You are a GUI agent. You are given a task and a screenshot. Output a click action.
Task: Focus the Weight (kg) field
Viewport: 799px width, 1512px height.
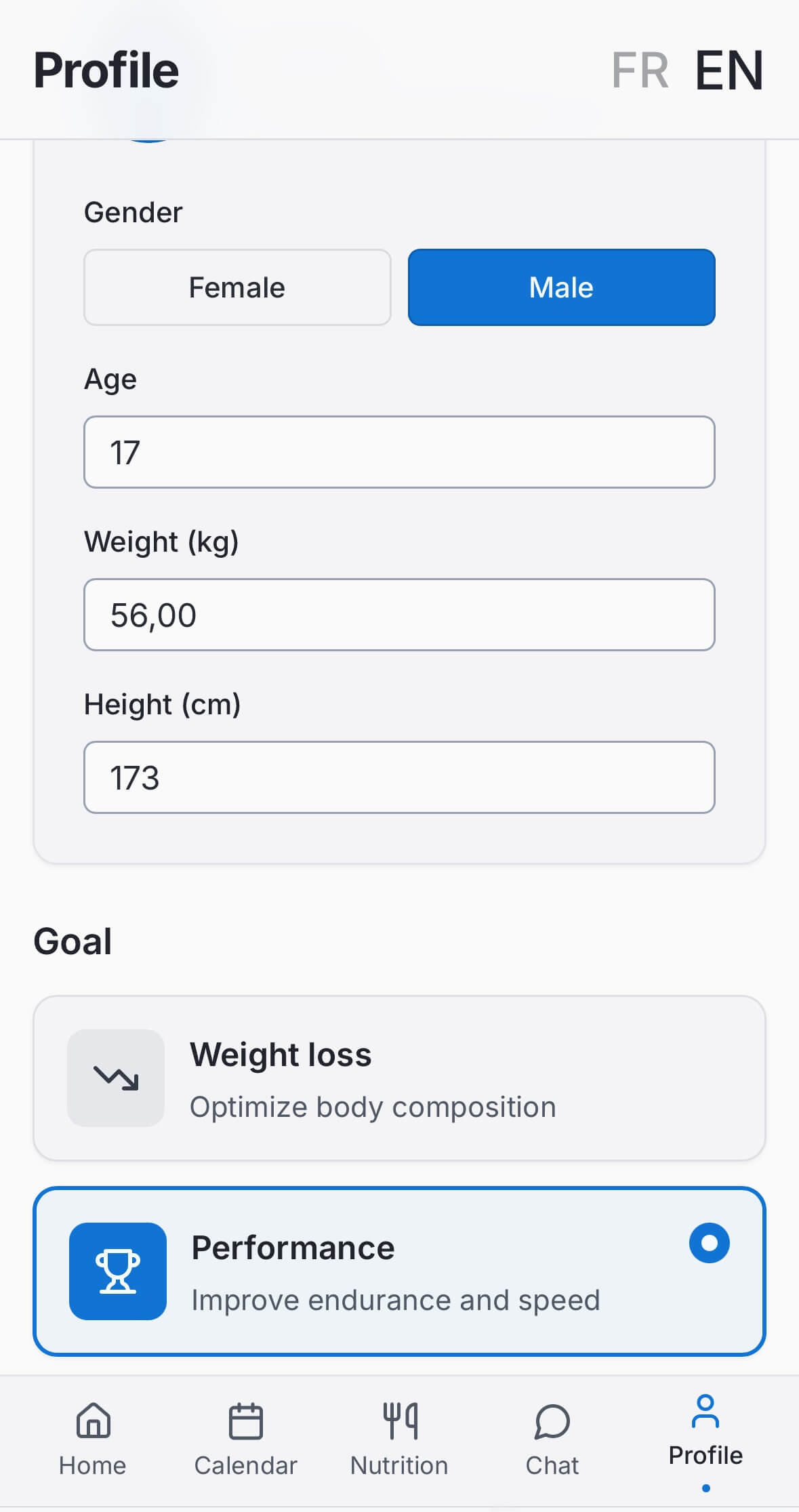coord(399,615)
